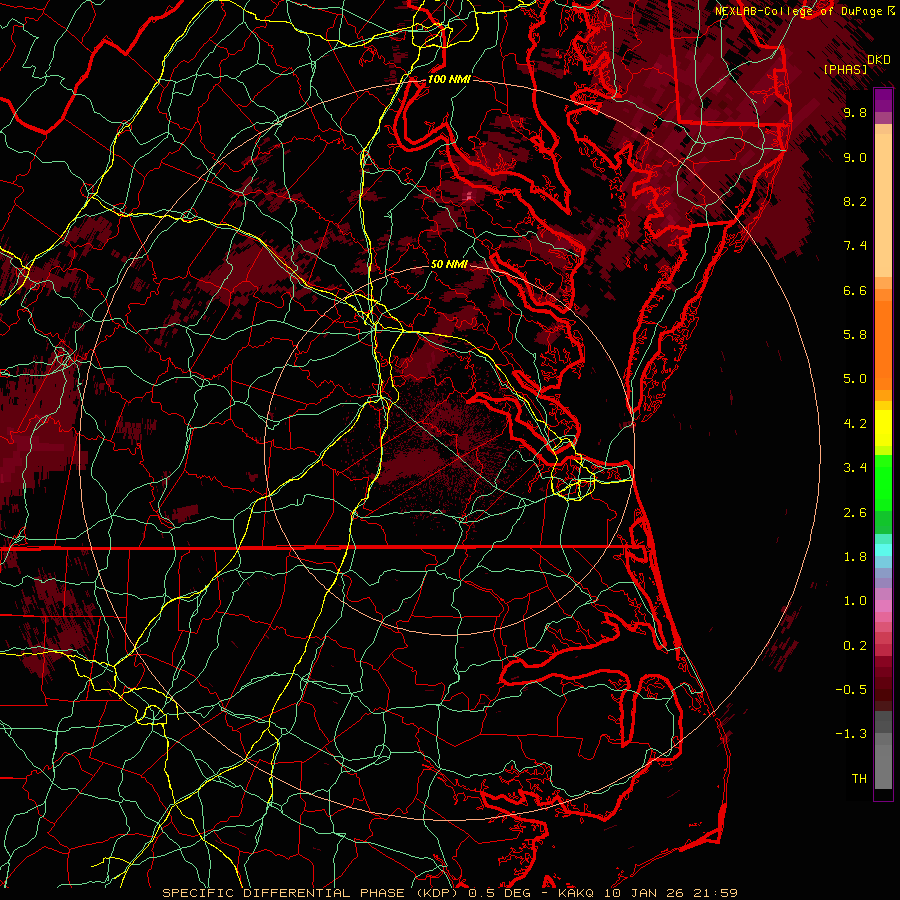Viewport: 900px width, 900px height.
Task: Click the TH threshold label
Action: pos(859,779)
